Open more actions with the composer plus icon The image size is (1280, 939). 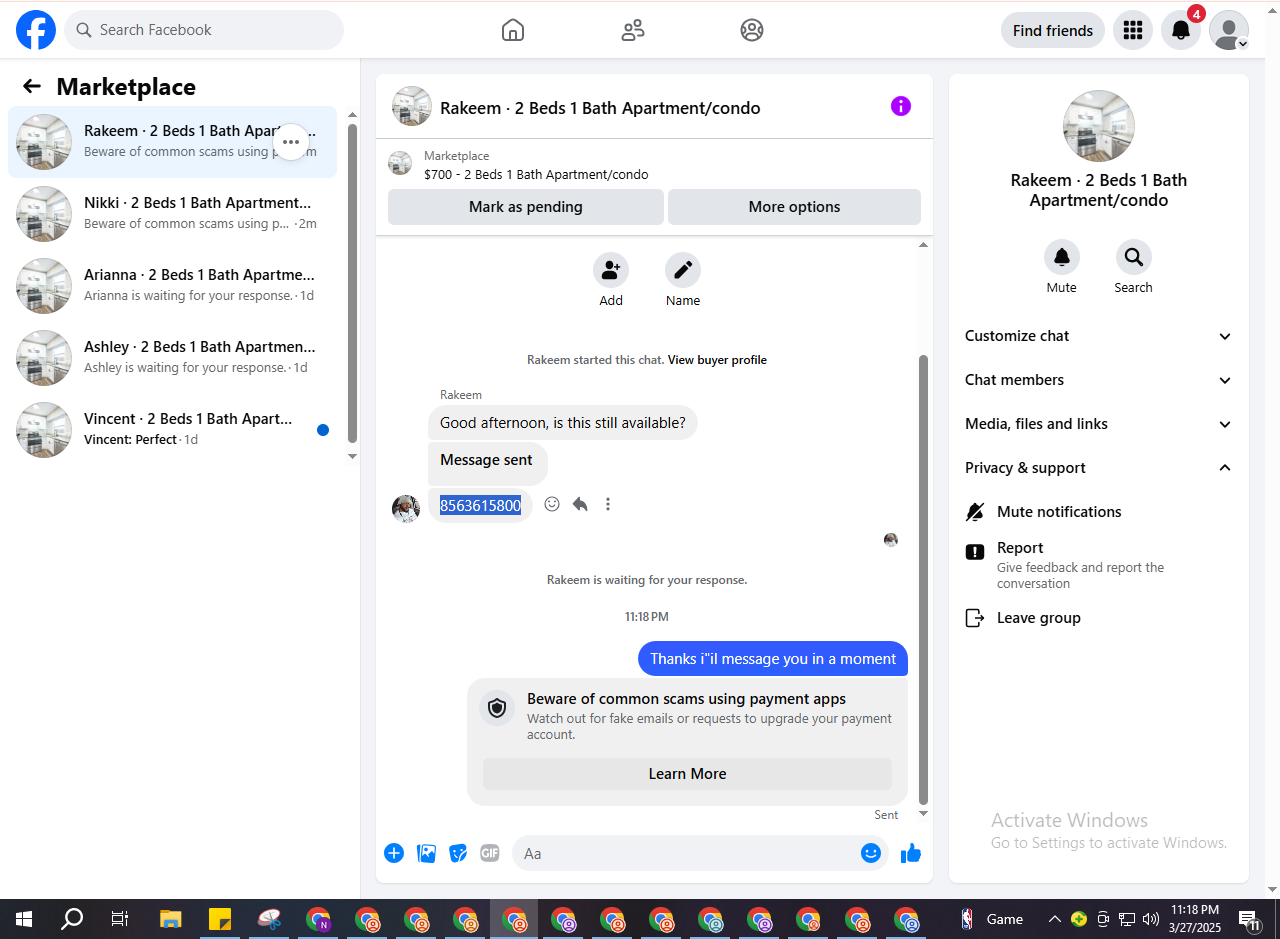point(394,853)
